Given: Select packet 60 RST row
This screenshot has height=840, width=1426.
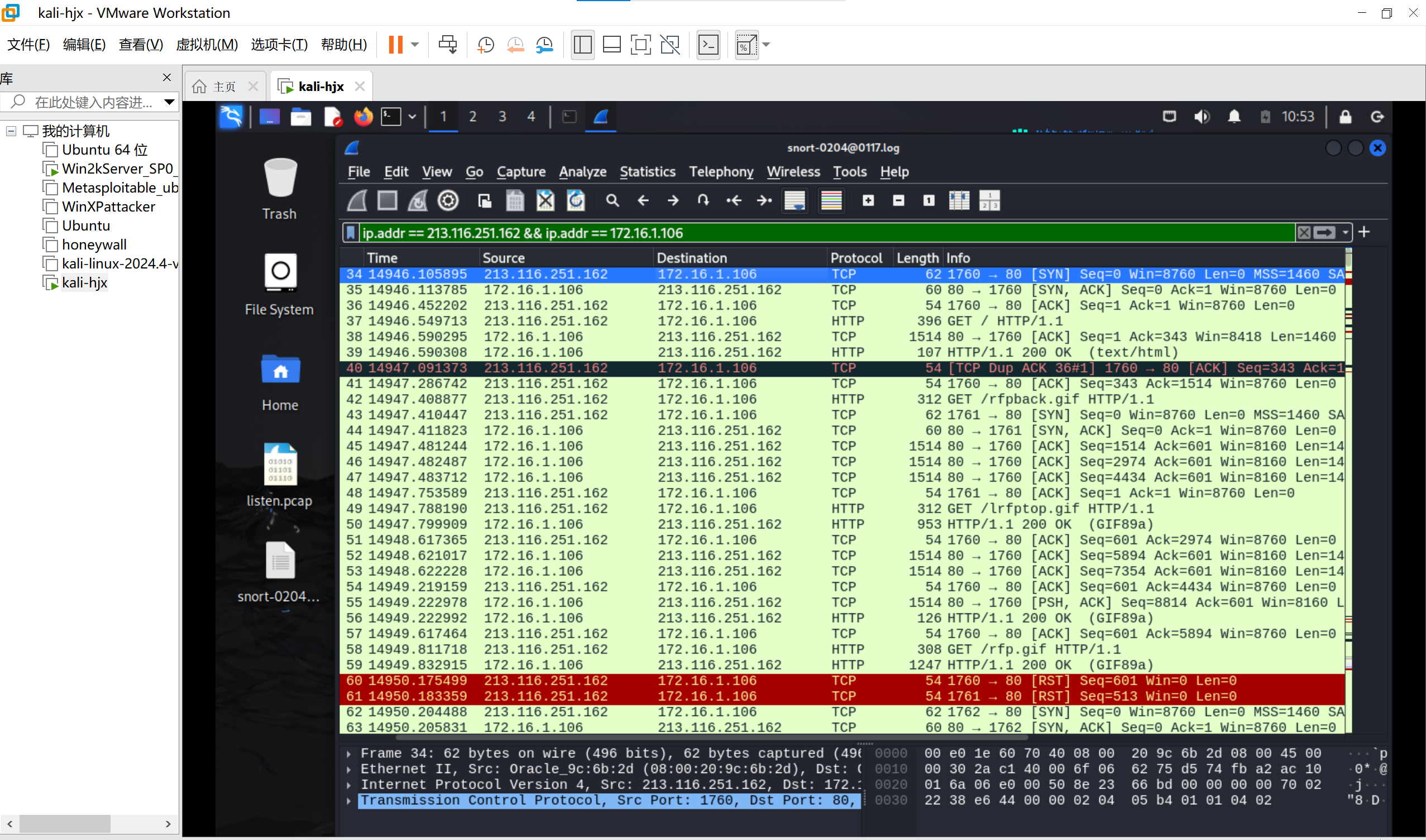Looking at the screenshot, I should pyautogui.click(x=842, y=680).
